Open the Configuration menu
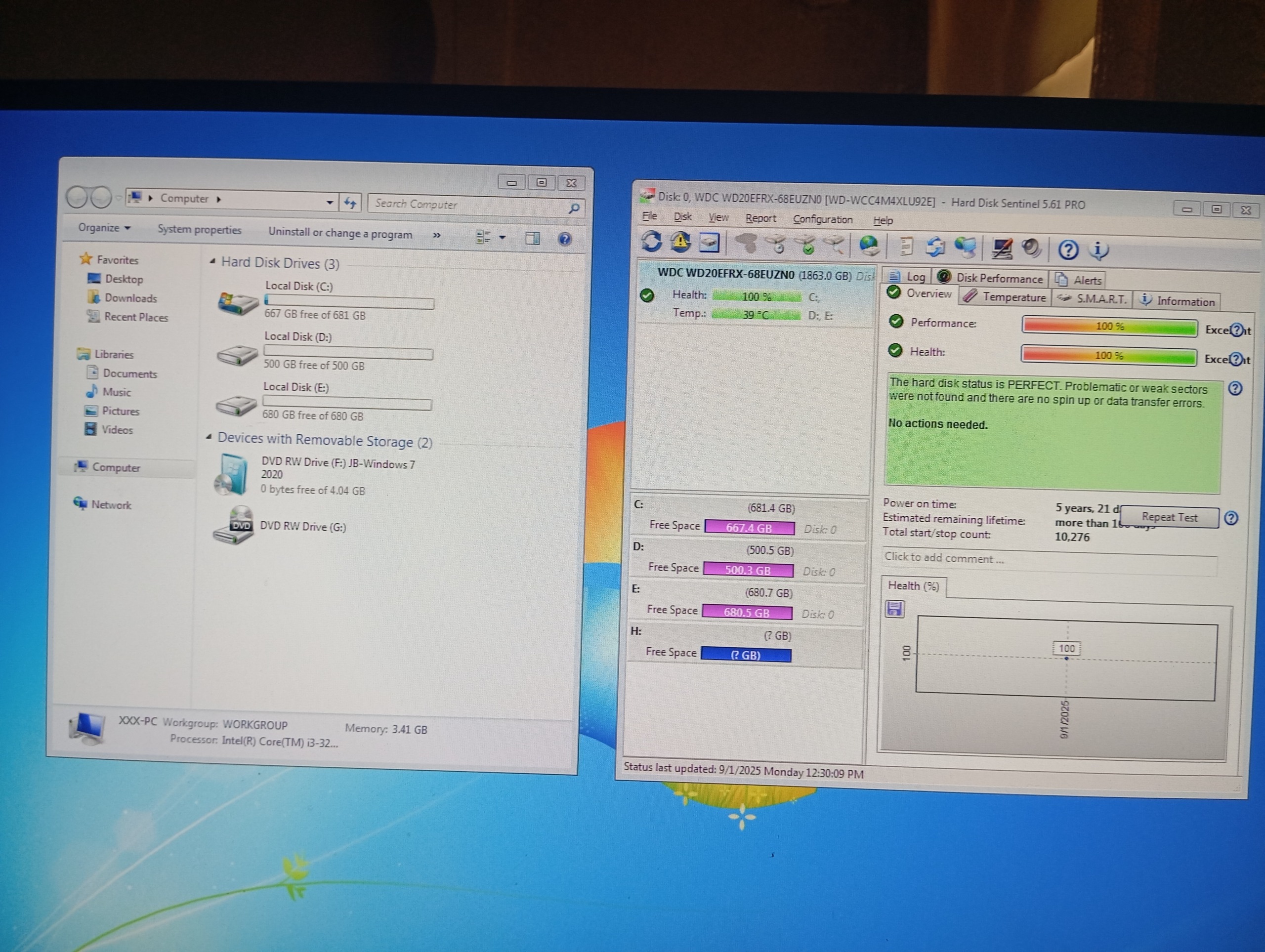Screen dimensions: 1265x952 822,219
